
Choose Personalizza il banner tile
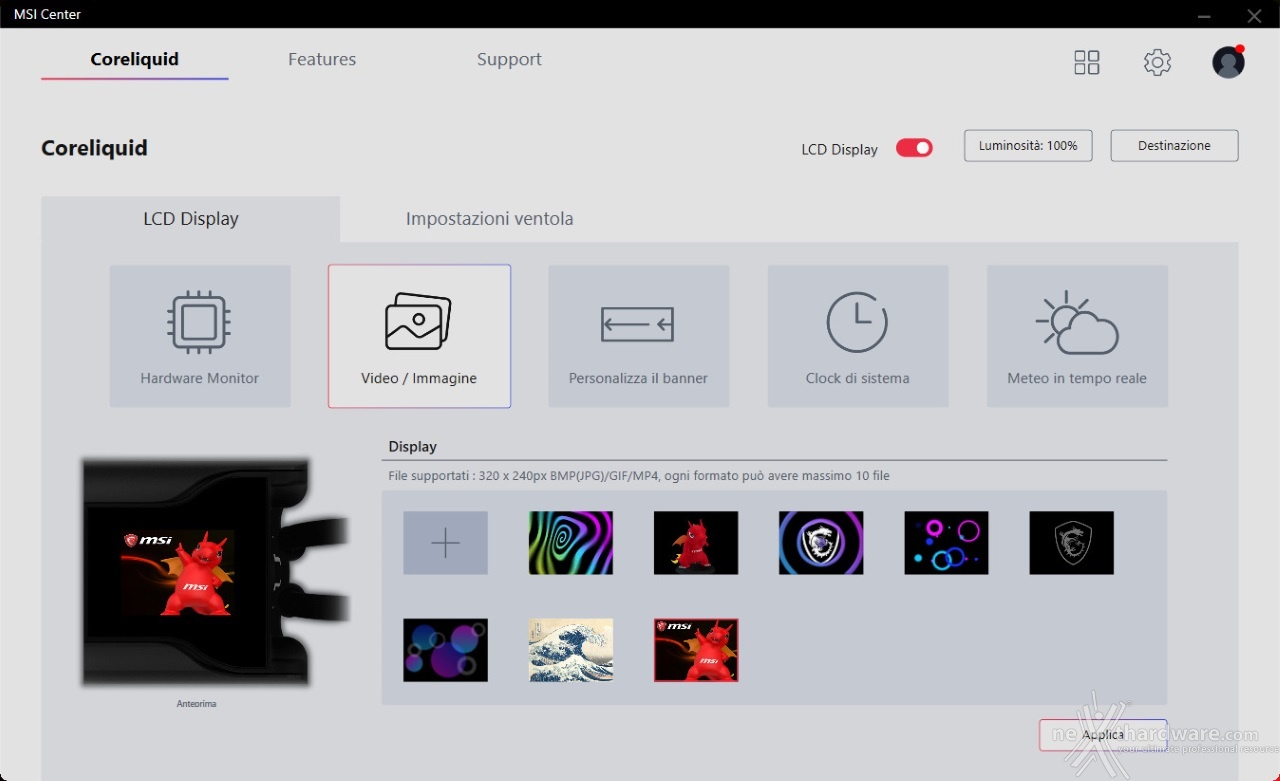638,336
